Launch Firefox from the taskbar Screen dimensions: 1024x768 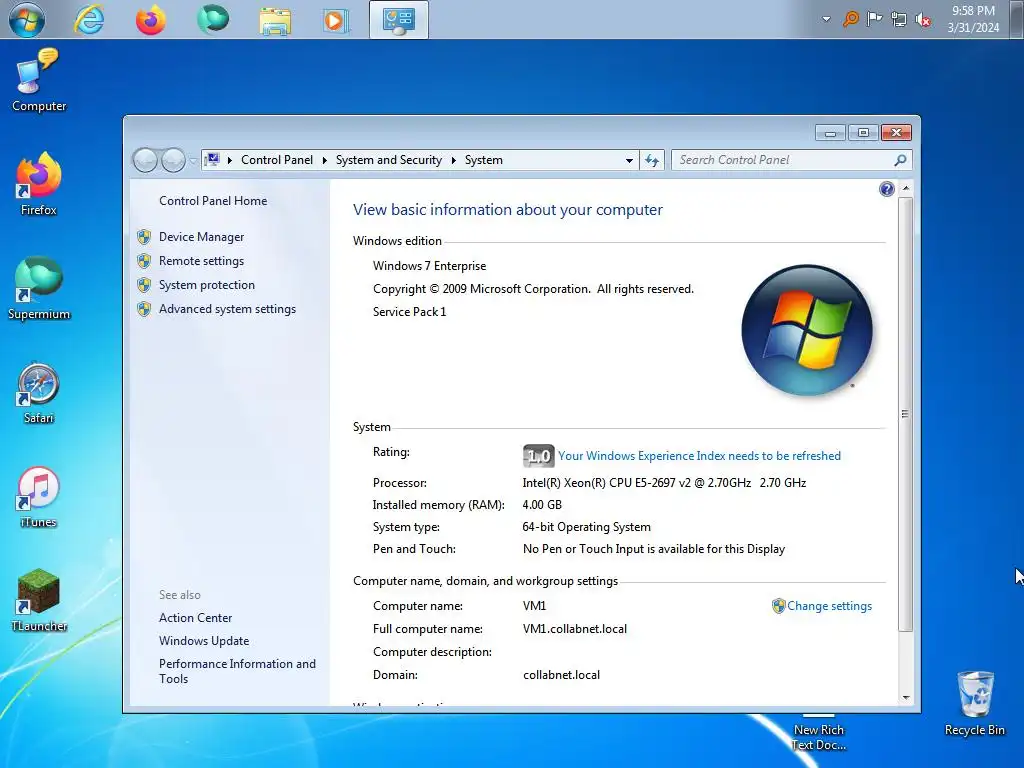click(x=151, y=20)
